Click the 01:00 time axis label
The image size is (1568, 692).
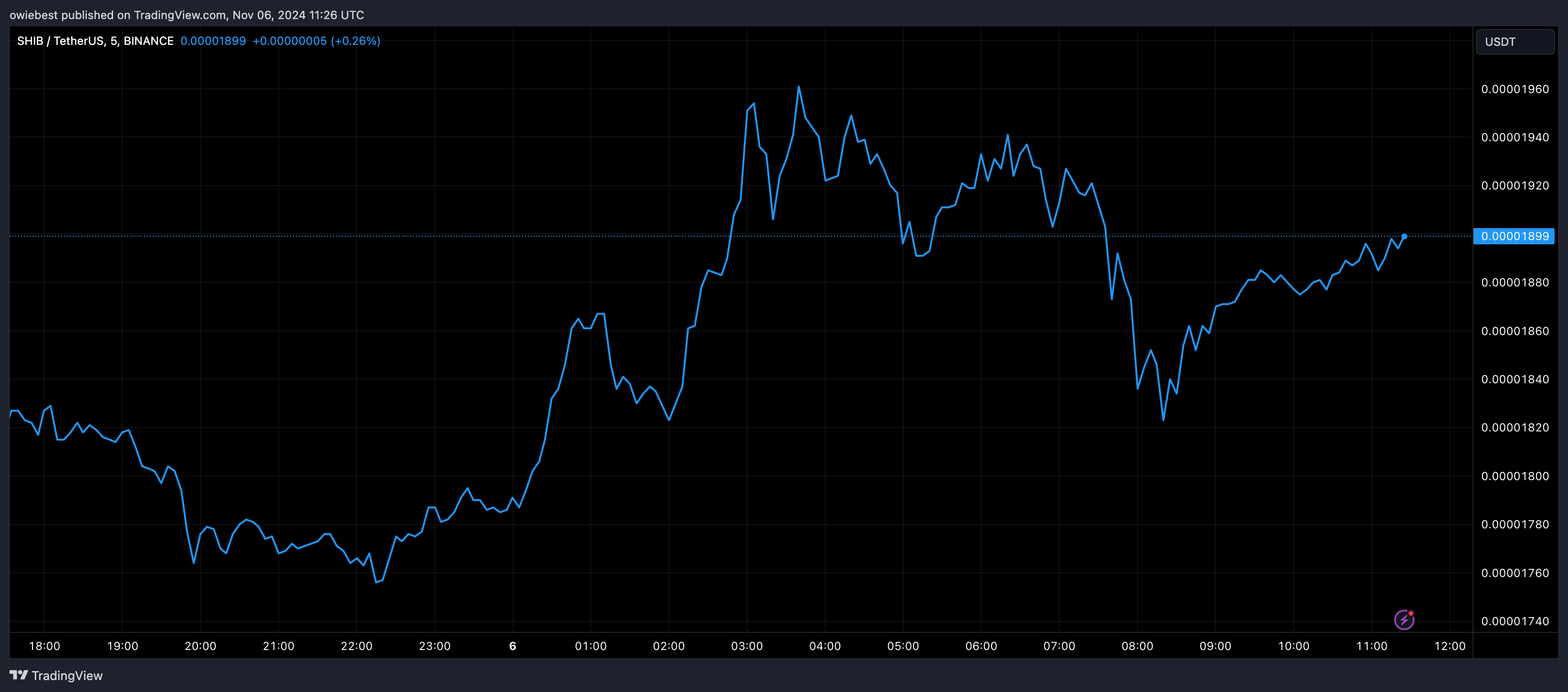pyautogui.click(x=590, y=646)
